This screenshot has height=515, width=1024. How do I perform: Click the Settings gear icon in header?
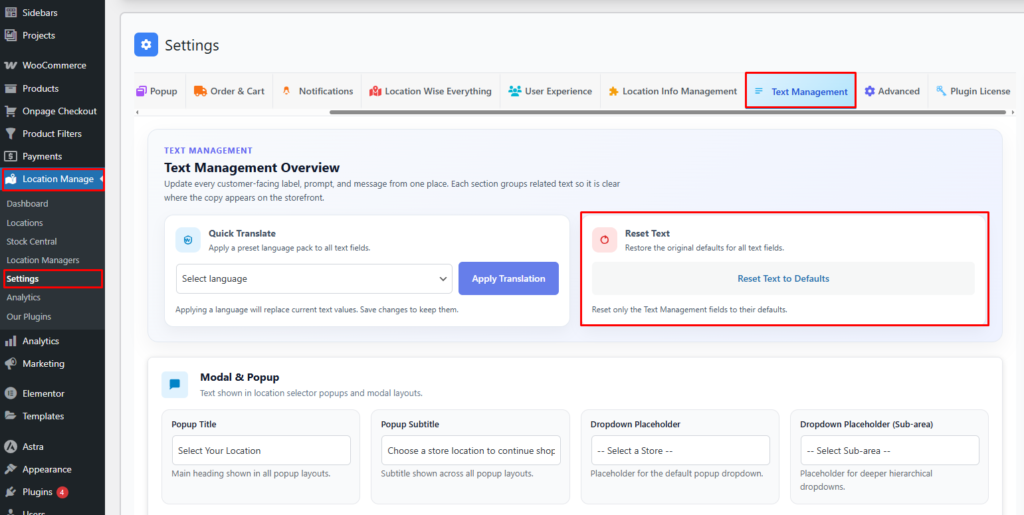[147, 45]
